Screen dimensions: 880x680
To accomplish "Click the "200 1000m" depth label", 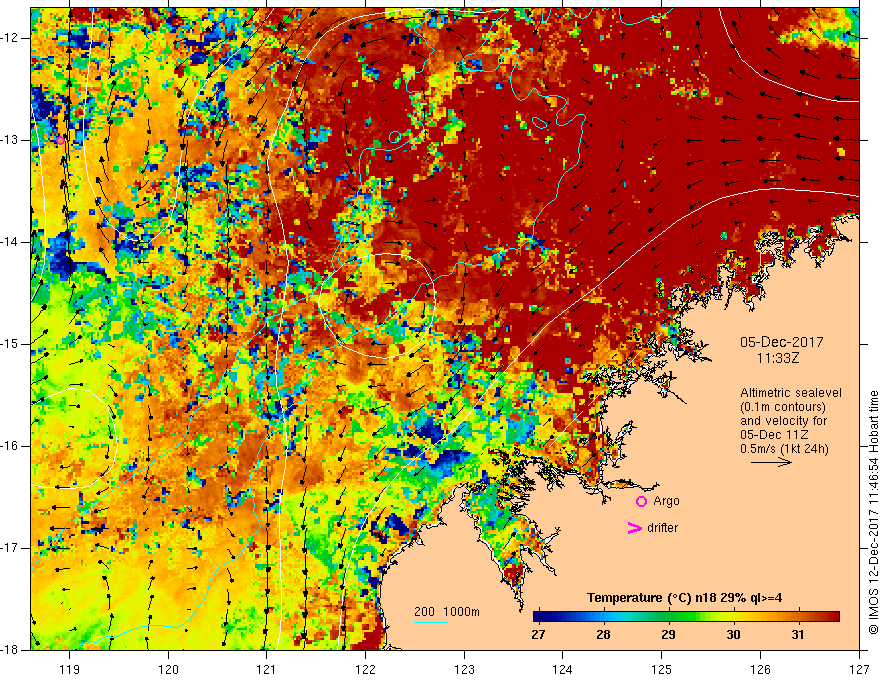I will (x=447, y=612).
